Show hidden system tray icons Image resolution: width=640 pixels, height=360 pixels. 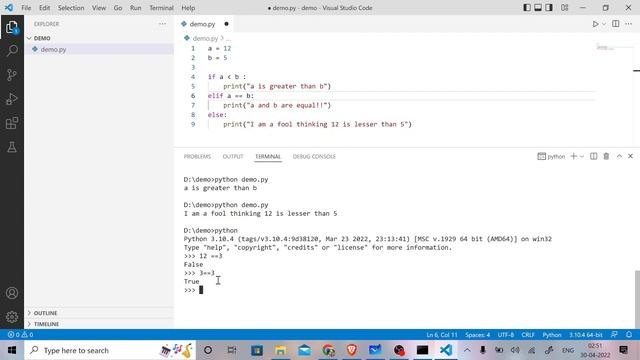[x=467, y=350]
